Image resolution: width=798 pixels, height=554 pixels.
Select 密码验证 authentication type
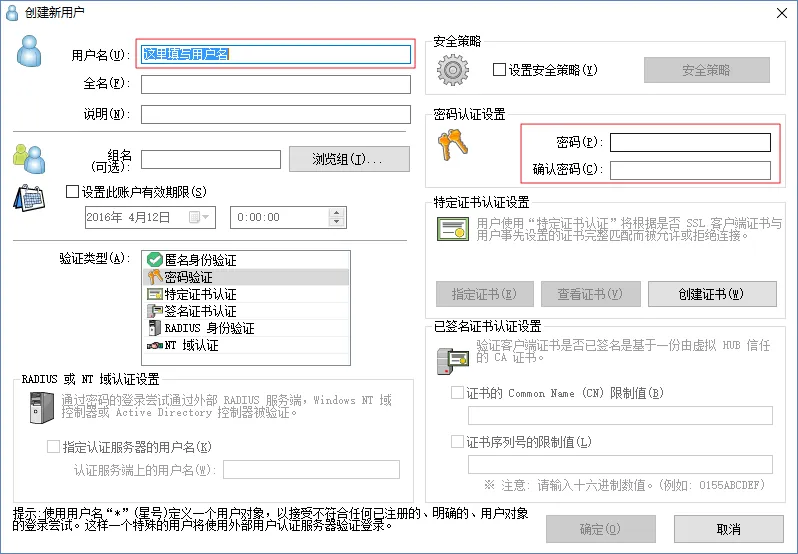pos(246,277)
